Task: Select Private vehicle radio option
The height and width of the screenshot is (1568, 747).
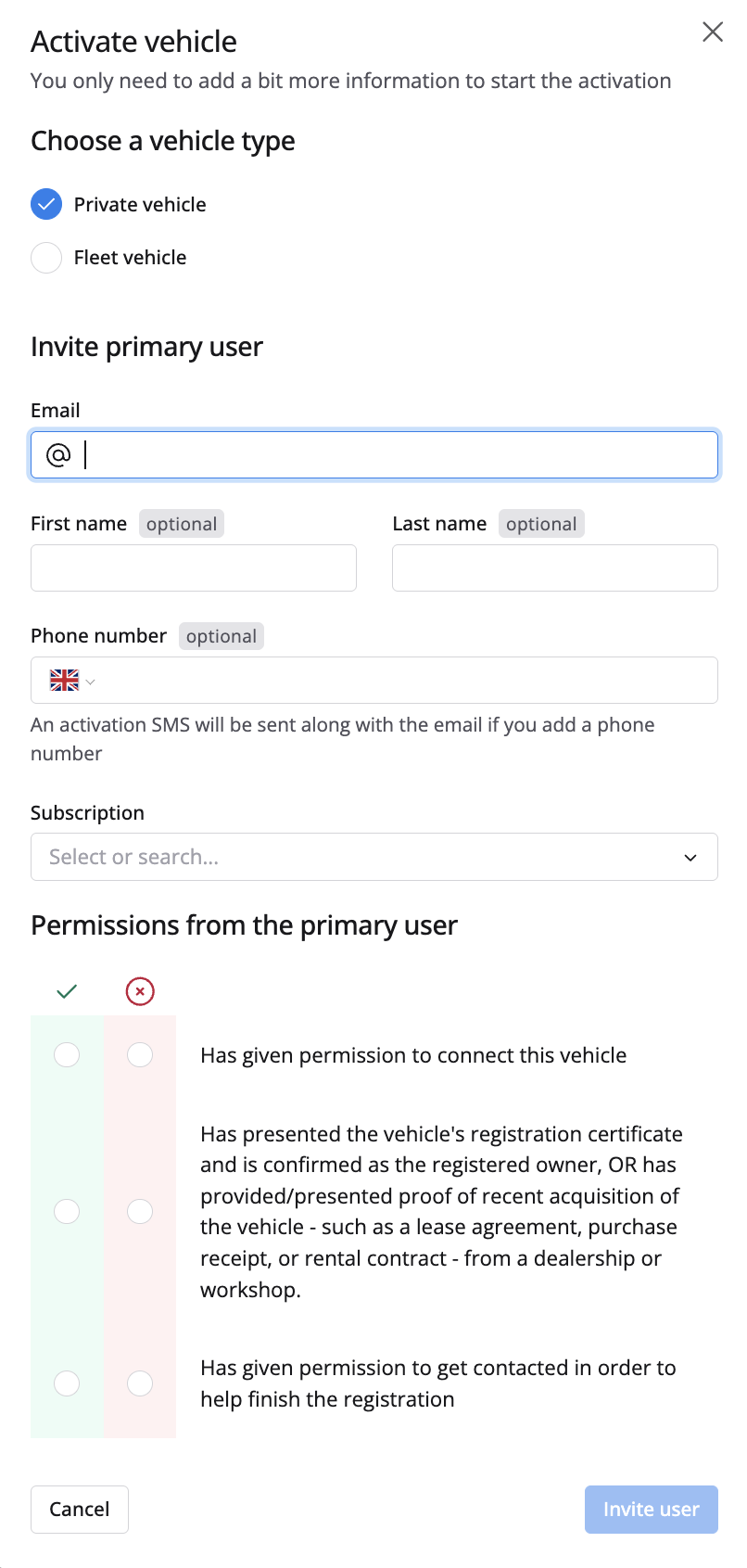Action: [x=46, y=204]
